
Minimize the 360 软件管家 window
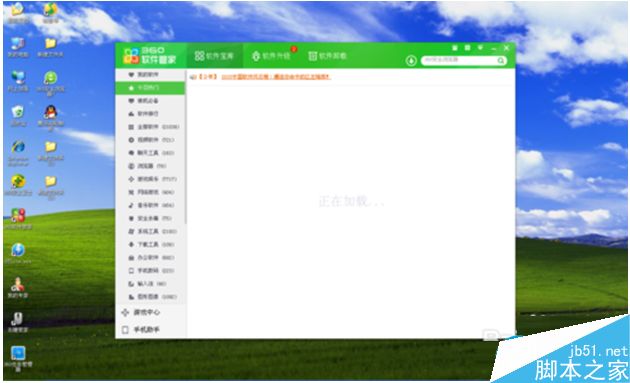coord(493,48)
